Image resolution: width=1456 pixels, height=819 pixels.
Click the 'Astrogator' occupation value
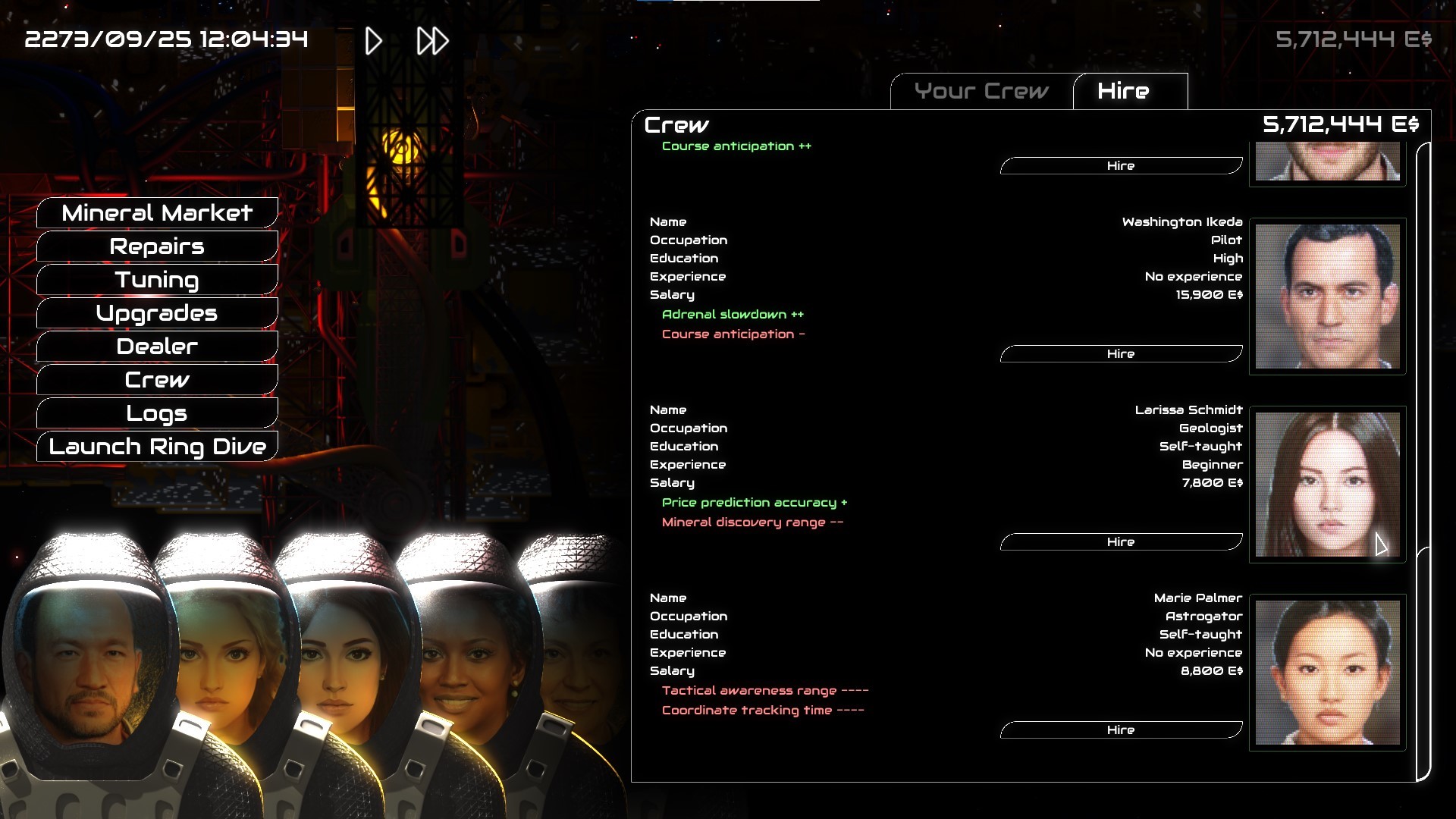pyautogui.click(x=1203, y=617)
